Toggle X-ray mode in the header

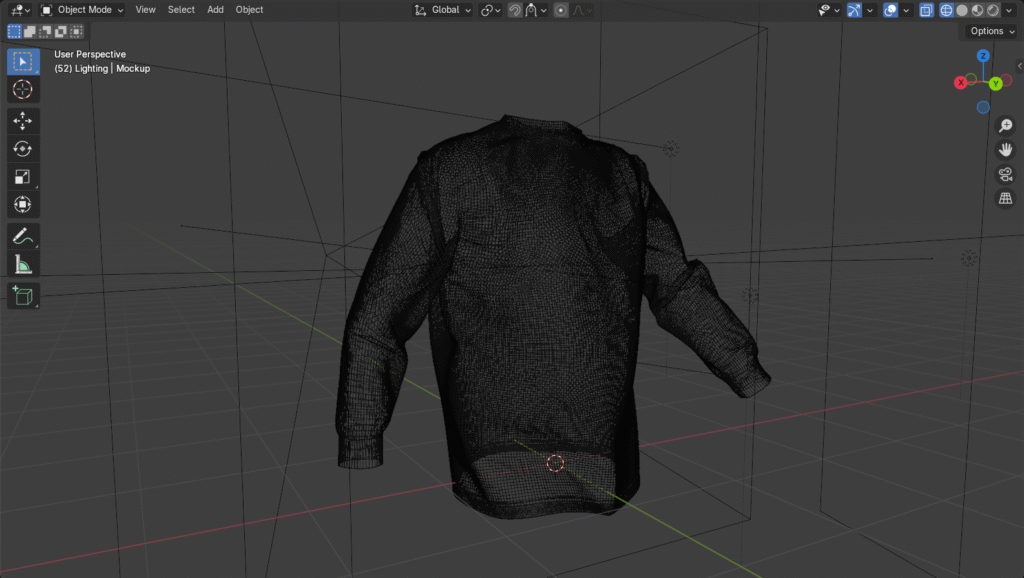coord(926,10)
